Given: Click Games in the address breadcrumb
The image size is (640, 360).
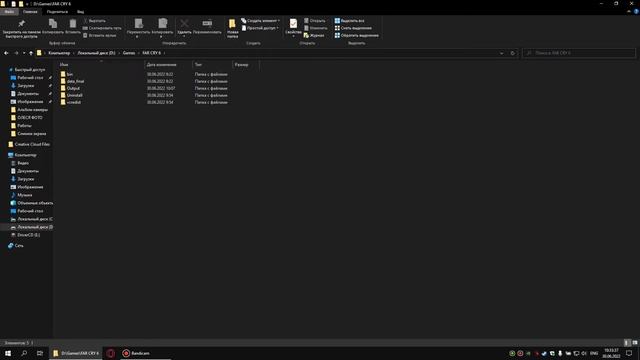Looking at the screenshot, I should pyautogui.click(x=129, y=53).
